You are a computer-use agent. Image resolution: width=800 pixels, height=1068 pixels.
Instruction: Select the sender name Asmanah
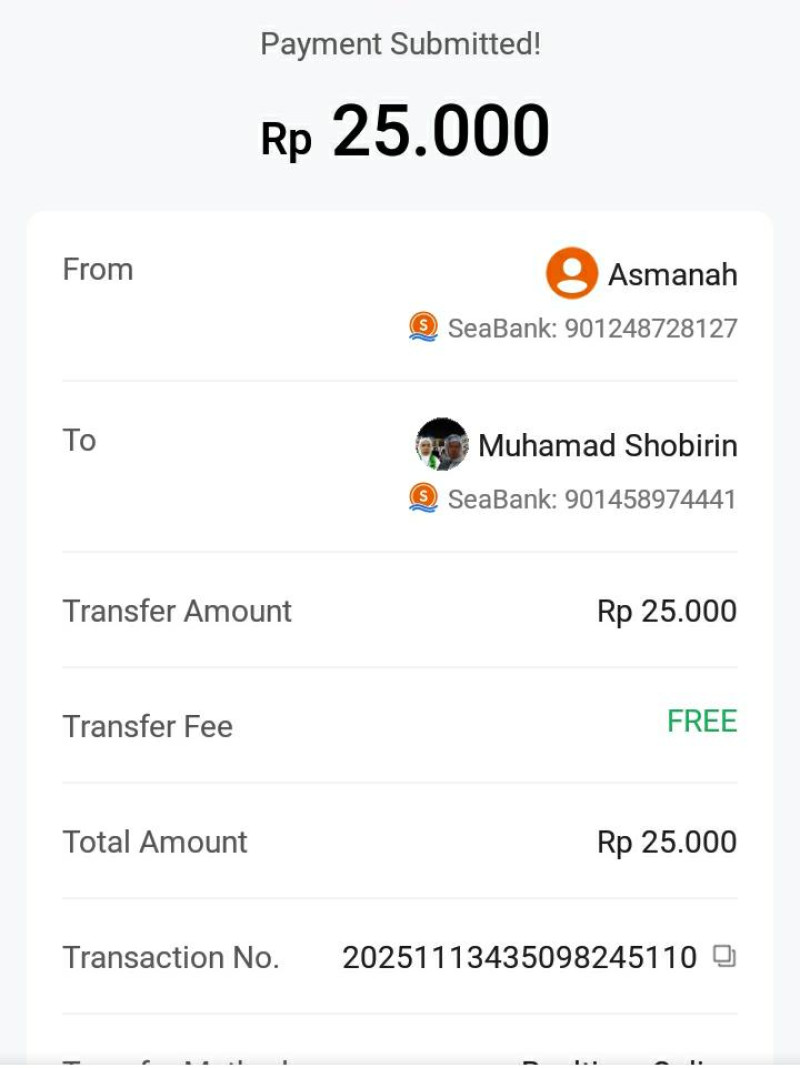672,274
